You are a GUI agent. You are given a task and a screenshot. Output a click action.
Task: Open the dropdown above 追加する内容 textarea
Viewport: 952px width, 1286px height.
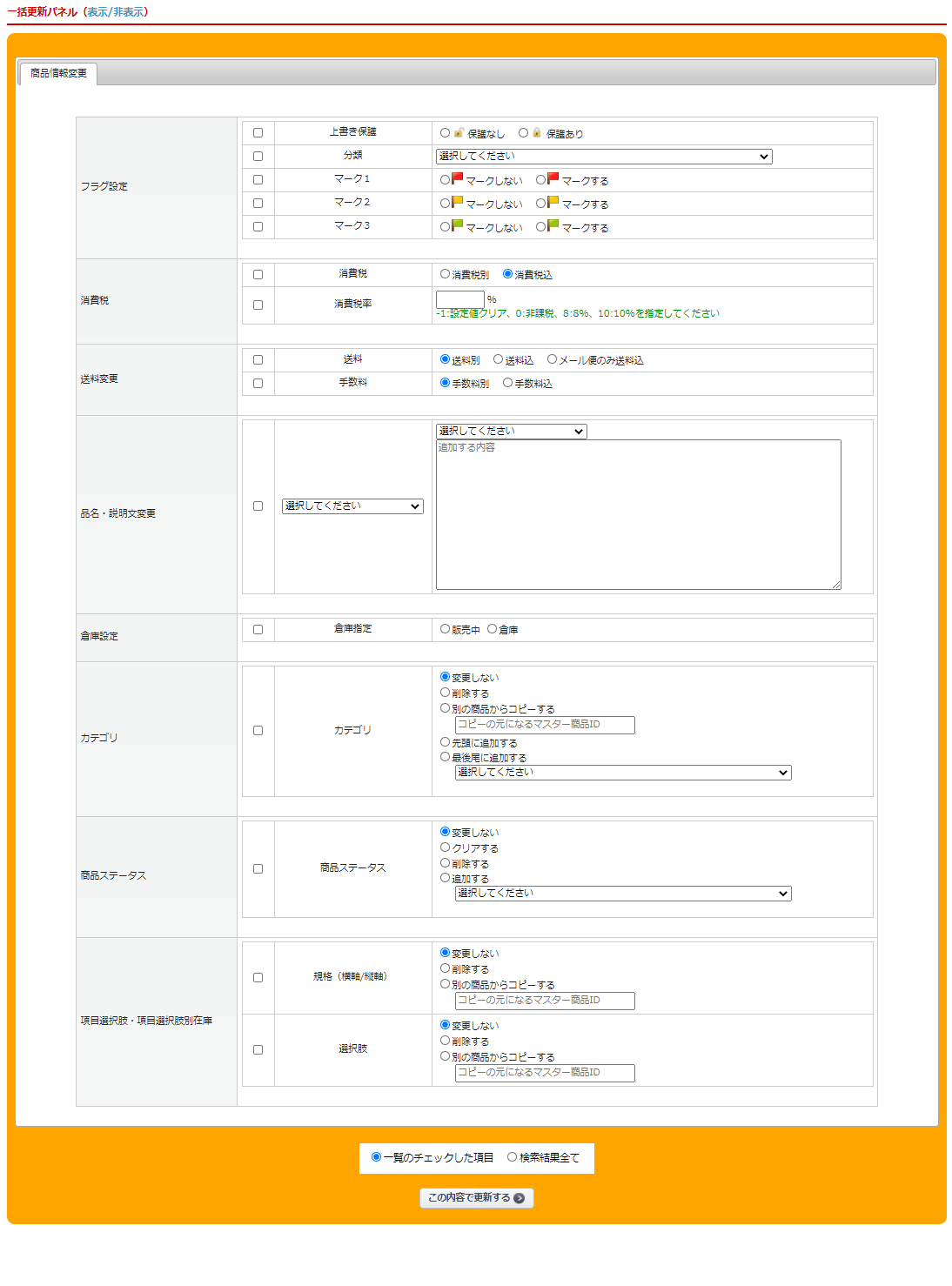(x=512, y=432)
